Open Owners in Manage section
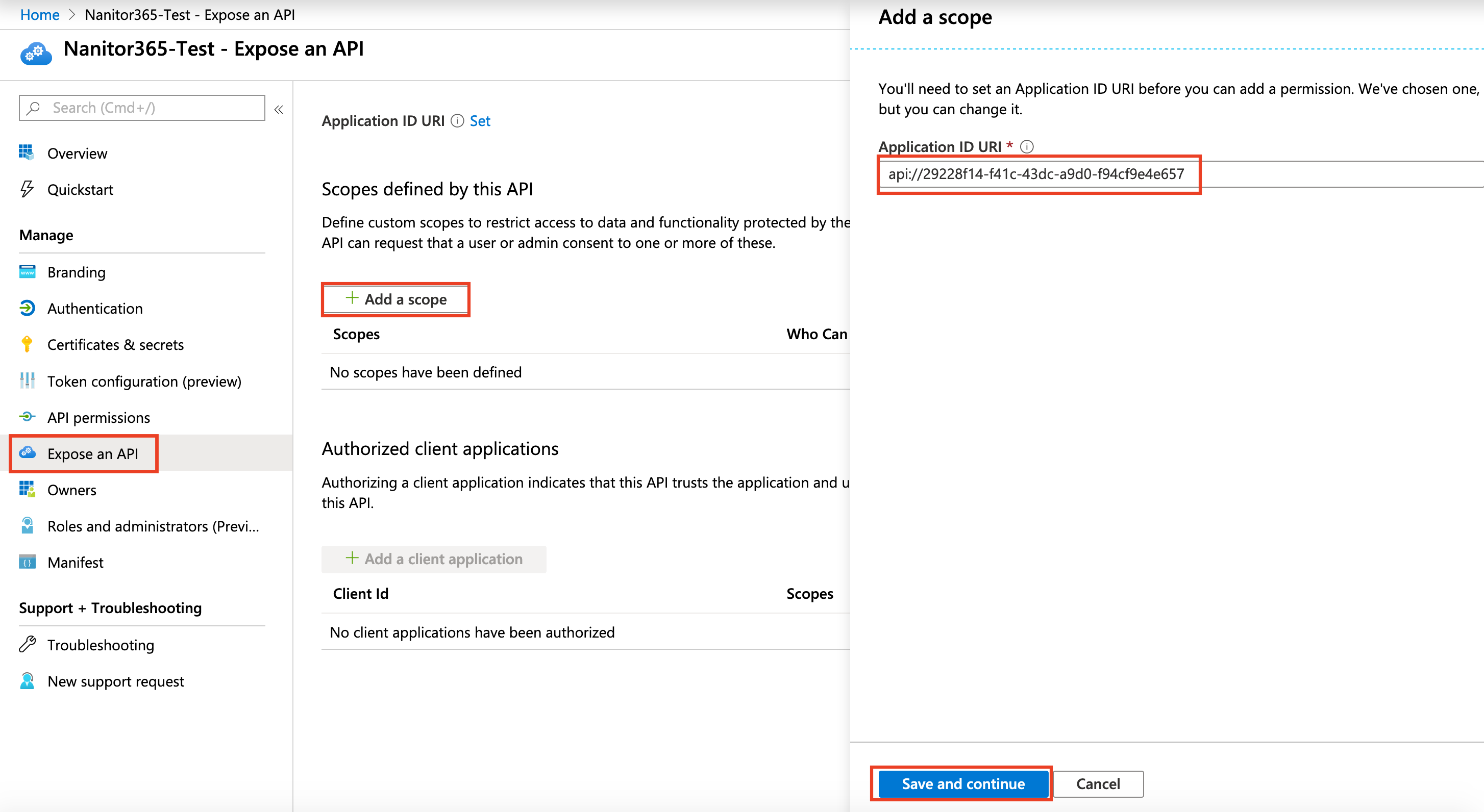Viewport: 1484px width, 812px height. [71, 490]
